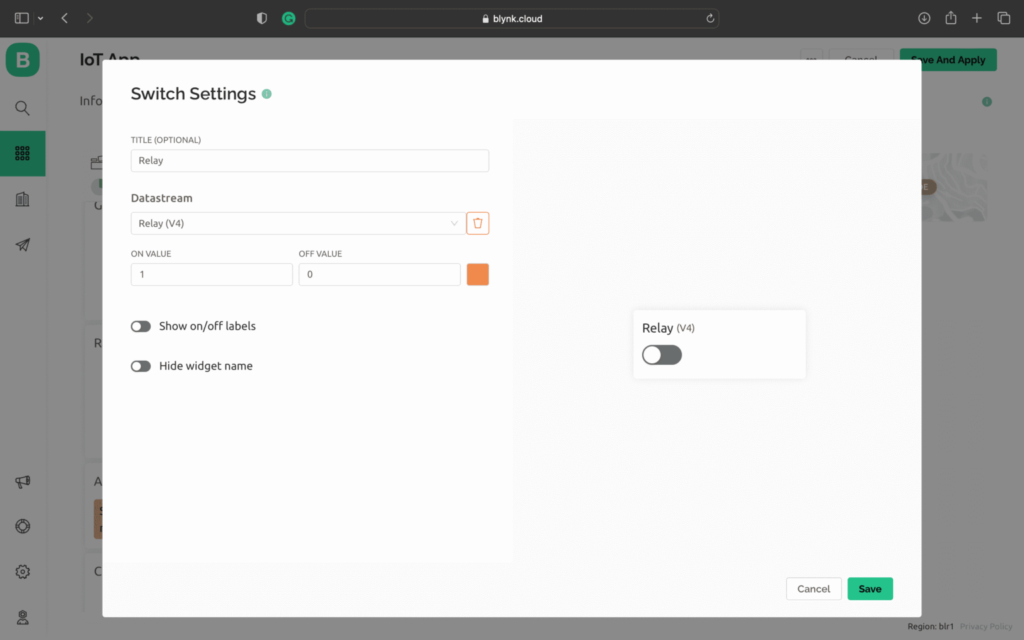This screenshot has width=1024, height=640.
Task: Click the Blynk logo icon in sidebar
Action: (x=22, y=60)
